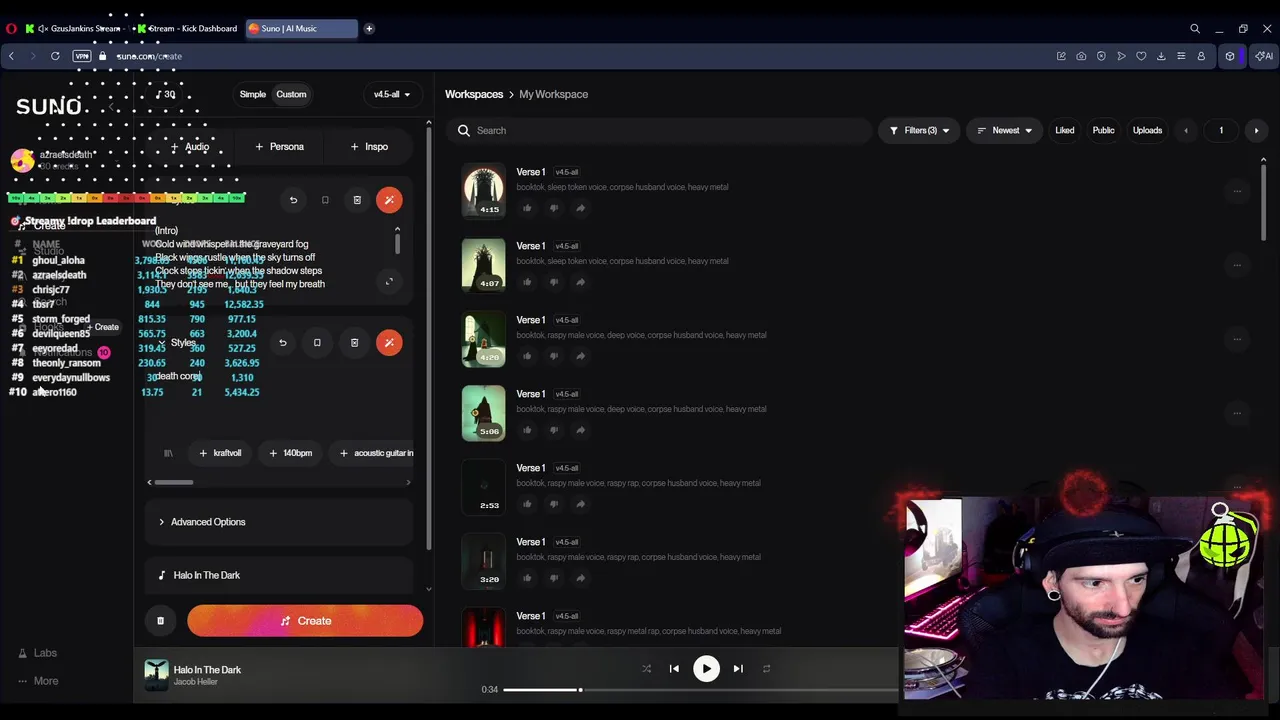Open the browser AI assistant button
Image resolution: width=1280 pixels, height=720 pixels.
(x=1263, y=56)
